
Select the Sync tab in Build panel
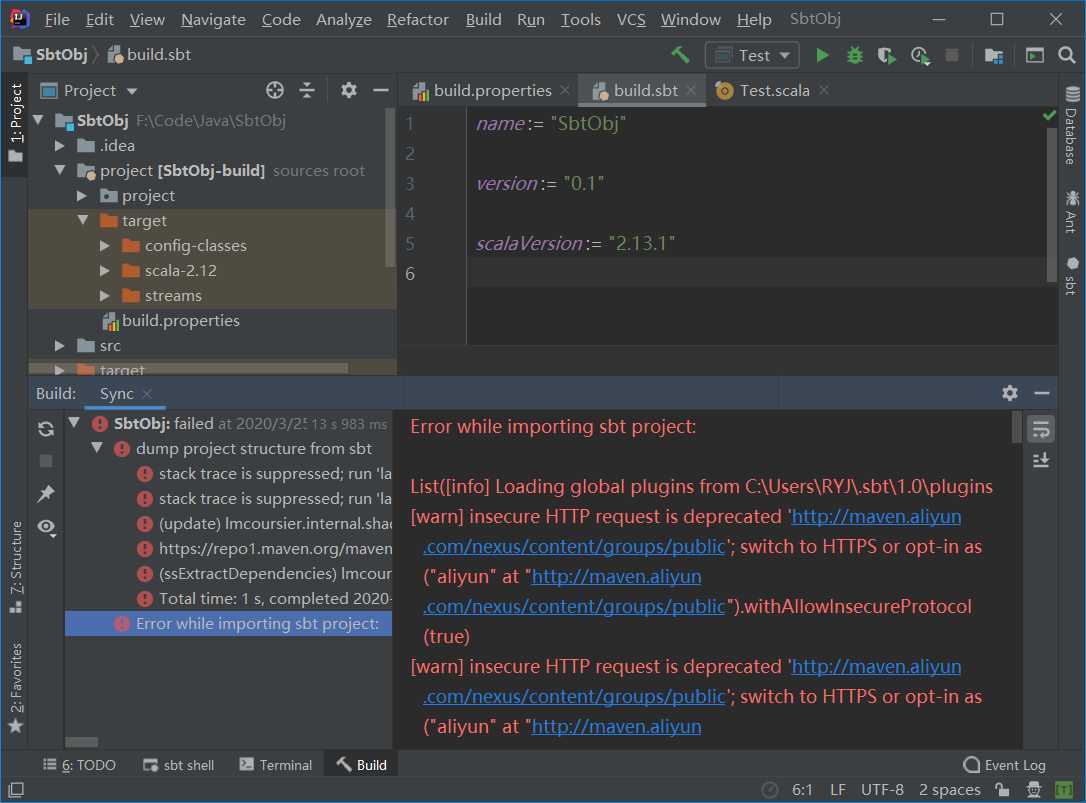coord(116,394)
